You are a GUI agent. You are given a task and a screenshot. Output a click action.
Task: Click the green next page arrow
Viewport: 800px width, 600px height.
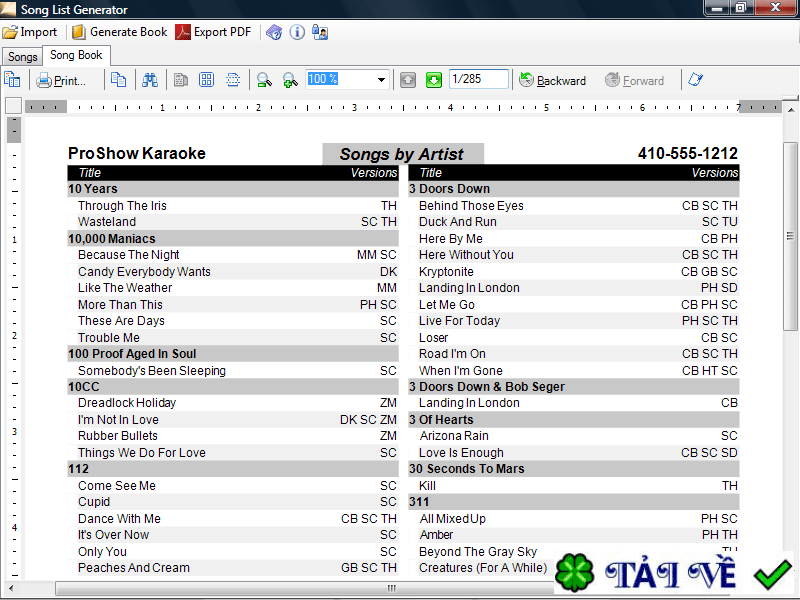[433, 80]
